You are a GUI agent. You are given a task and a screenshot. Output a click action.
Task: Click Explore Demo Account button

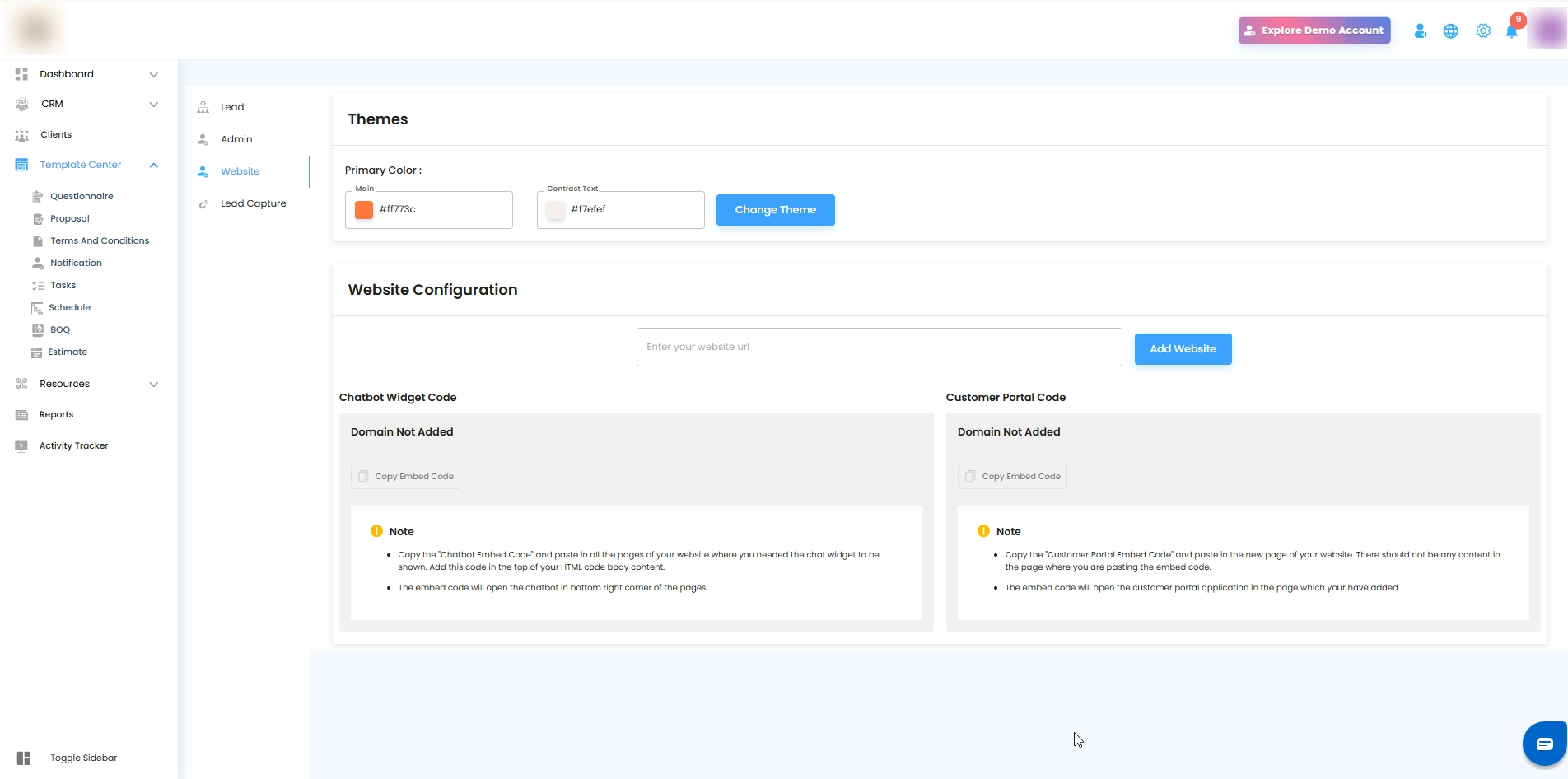click(x=1314, y=30)
